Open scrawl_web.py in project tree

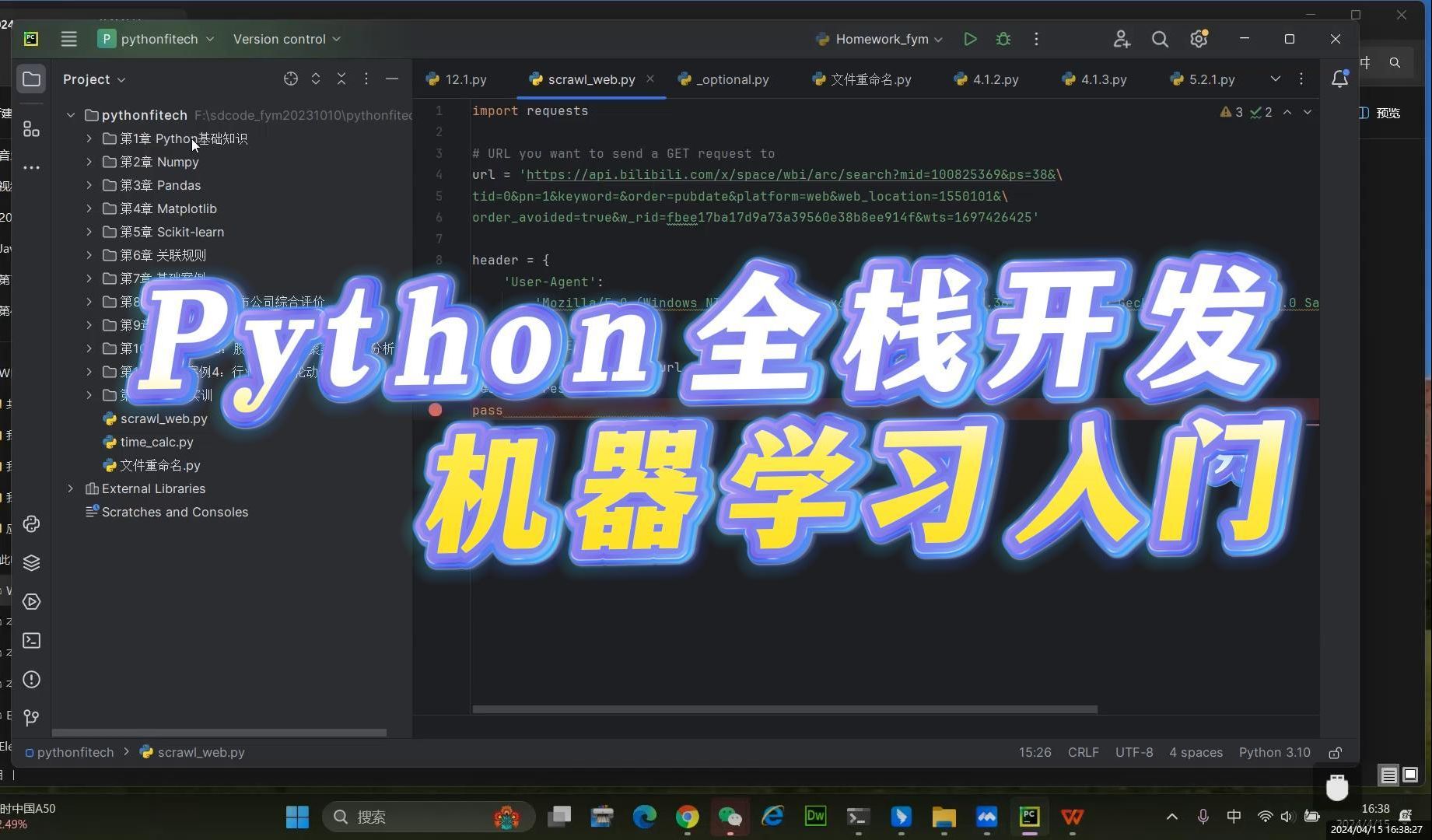tap(156, 418)
